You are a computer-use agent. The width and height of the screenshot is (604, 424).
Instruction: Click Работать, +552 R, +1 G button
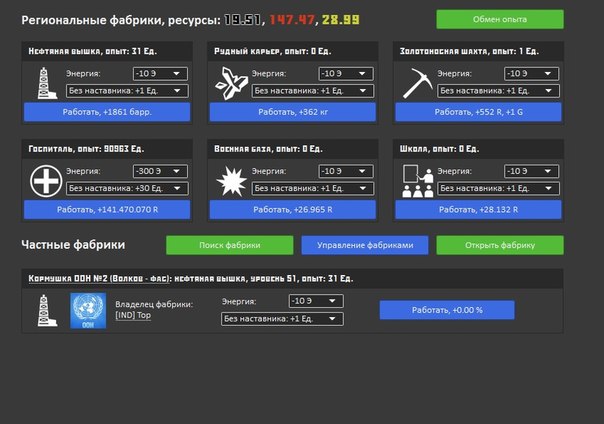(x=478, y=112)
